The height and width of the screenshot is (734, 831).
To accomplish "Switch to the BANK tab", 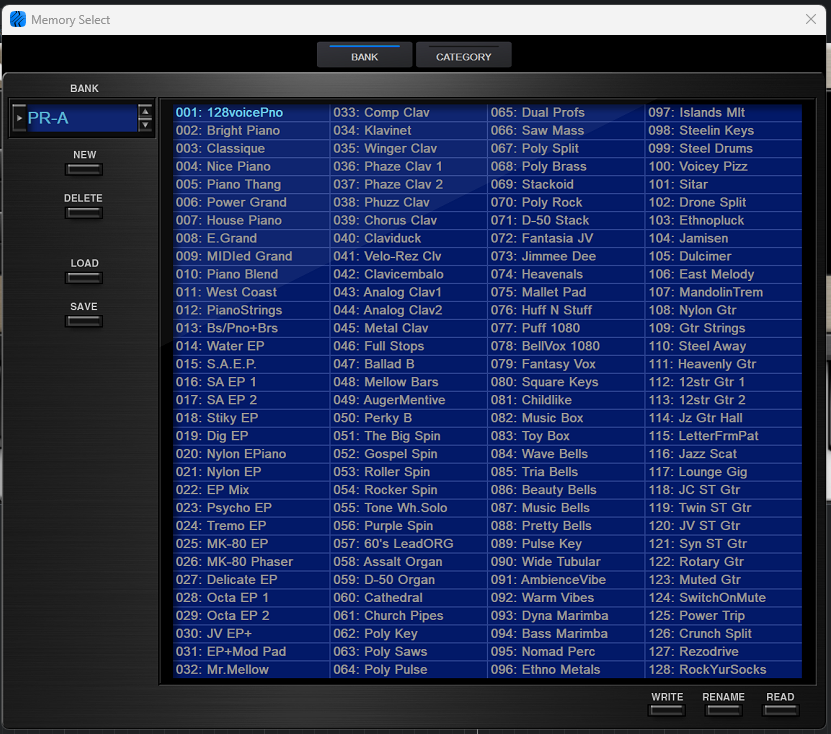I will pyautogui.click(x=364, y=56).
